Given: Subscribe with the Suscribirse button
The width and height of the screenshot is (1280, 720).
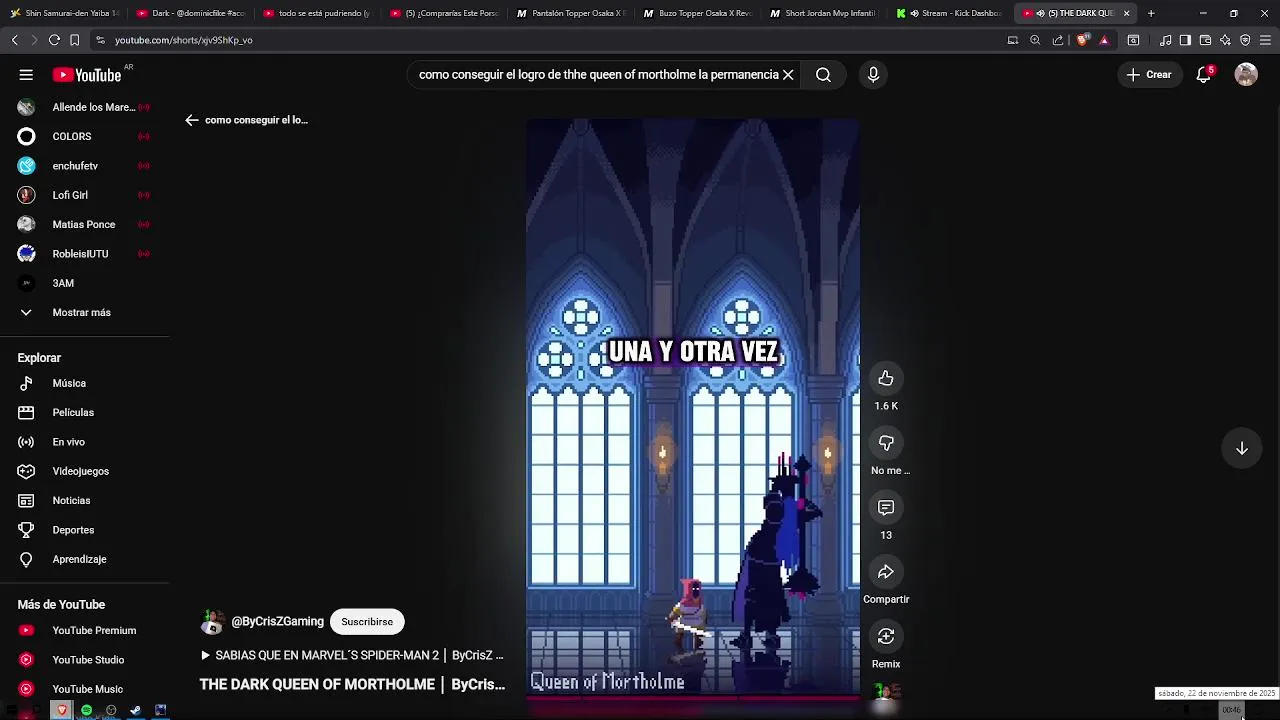Looking at the screenshot, I should coord(367,622).
